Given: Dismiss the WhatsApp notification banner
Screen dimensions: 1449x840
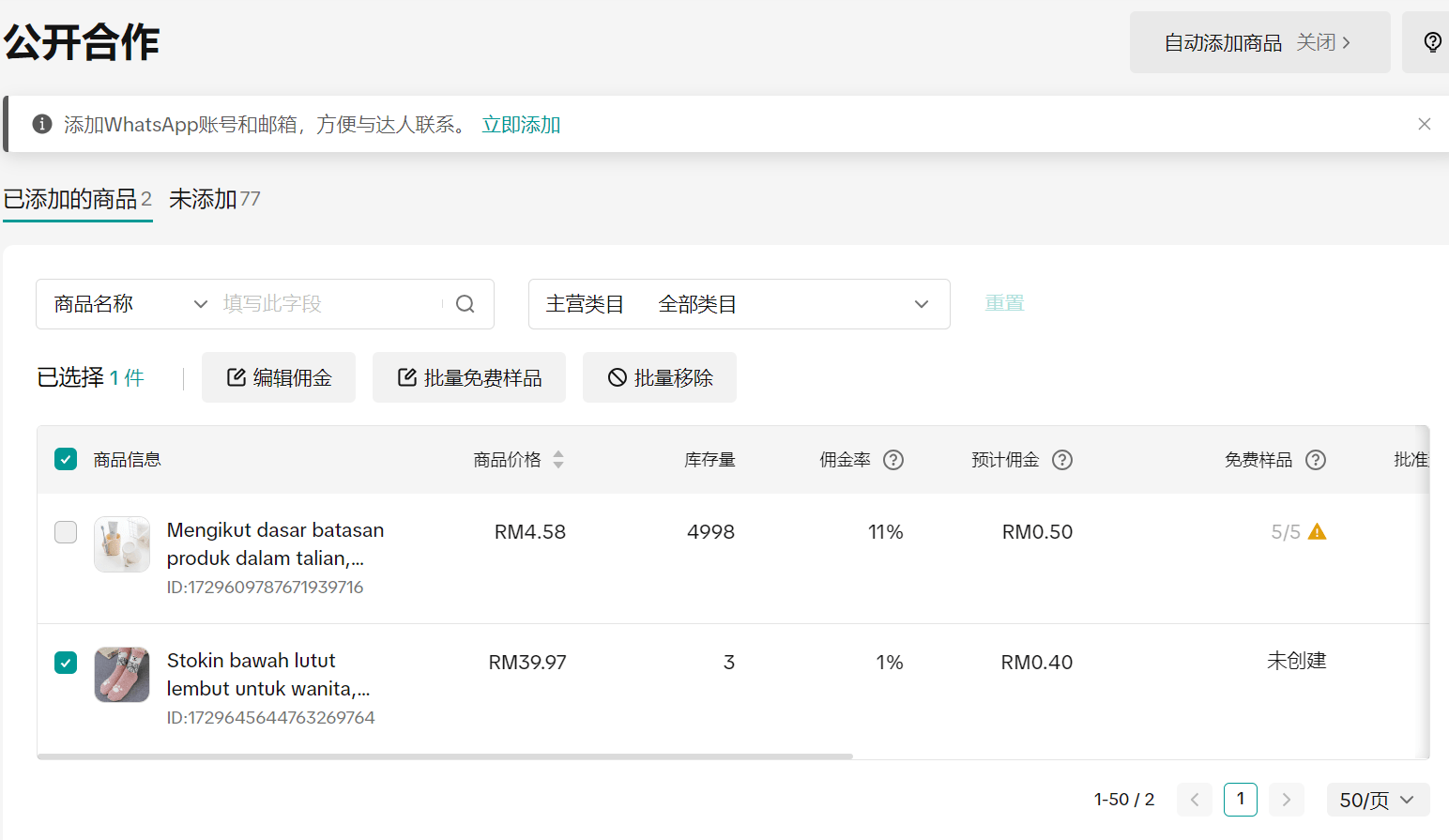Looking at the screenshot, I should [x=1424, y=124].
